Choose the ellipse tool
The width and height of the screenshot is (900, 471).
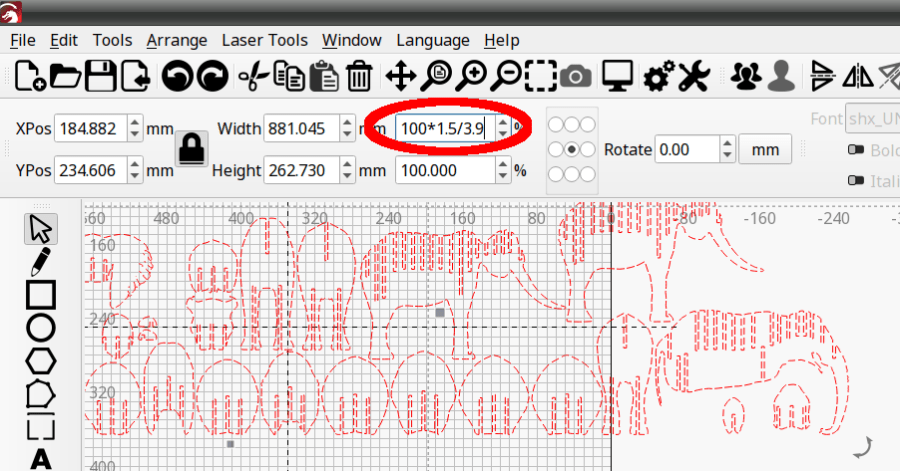tap(41, 328)
